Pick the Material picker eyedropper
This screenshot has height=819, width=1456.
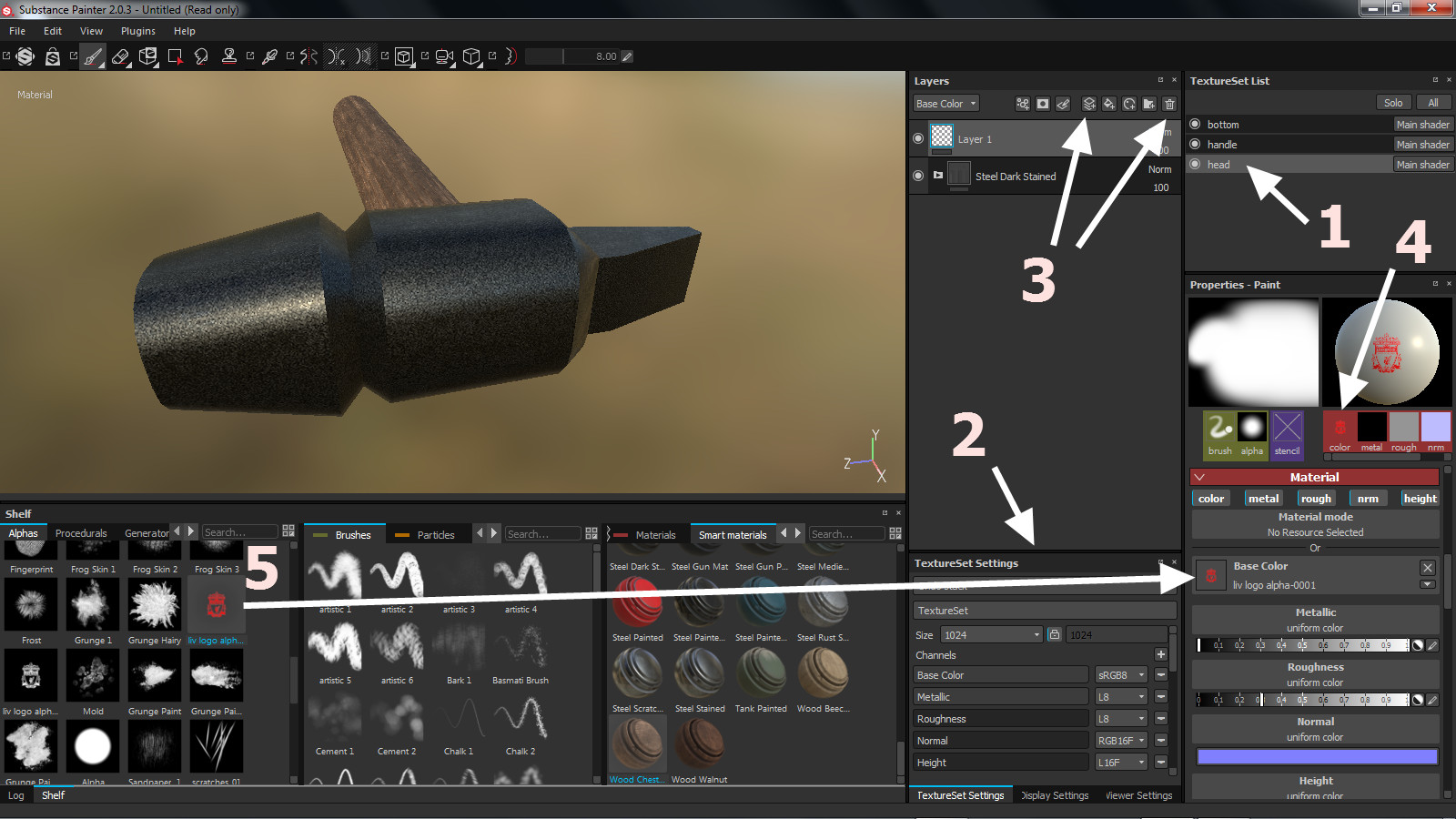(269, 56)
